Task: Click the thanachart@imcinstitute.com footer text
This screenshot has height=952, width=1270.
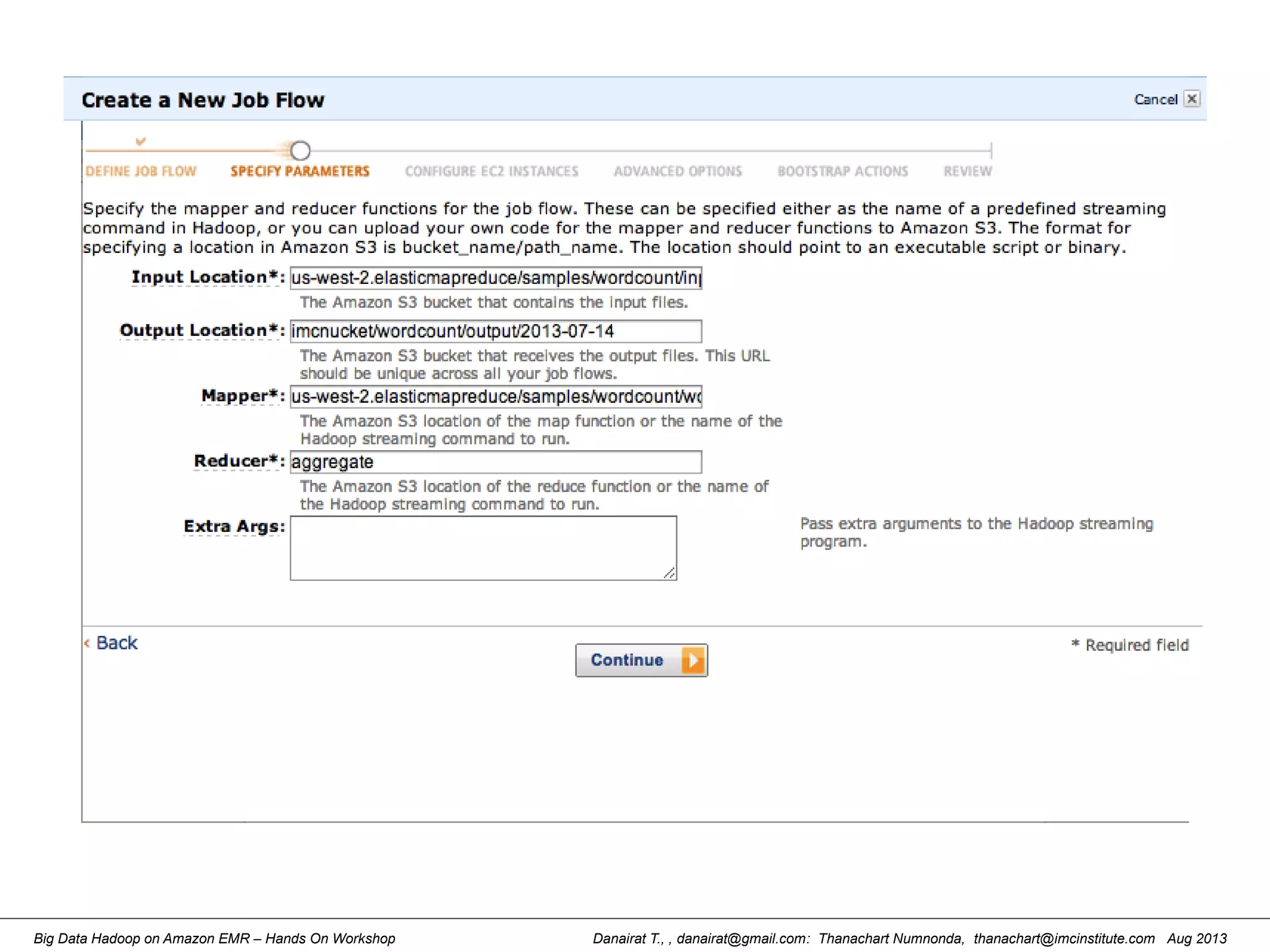Action: pyautogui.click(x=1064, y=938)
